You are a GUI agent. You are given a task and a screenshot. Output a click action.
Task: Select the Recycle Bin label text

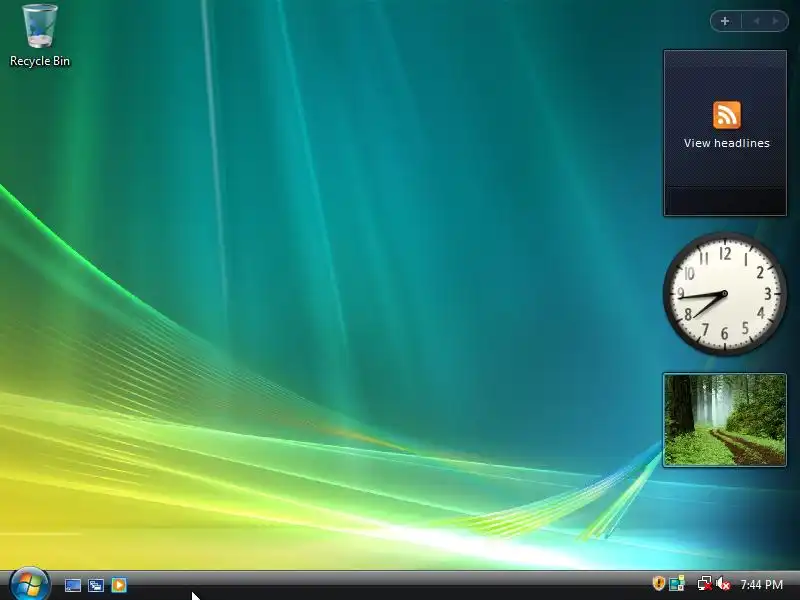(40, 61)
